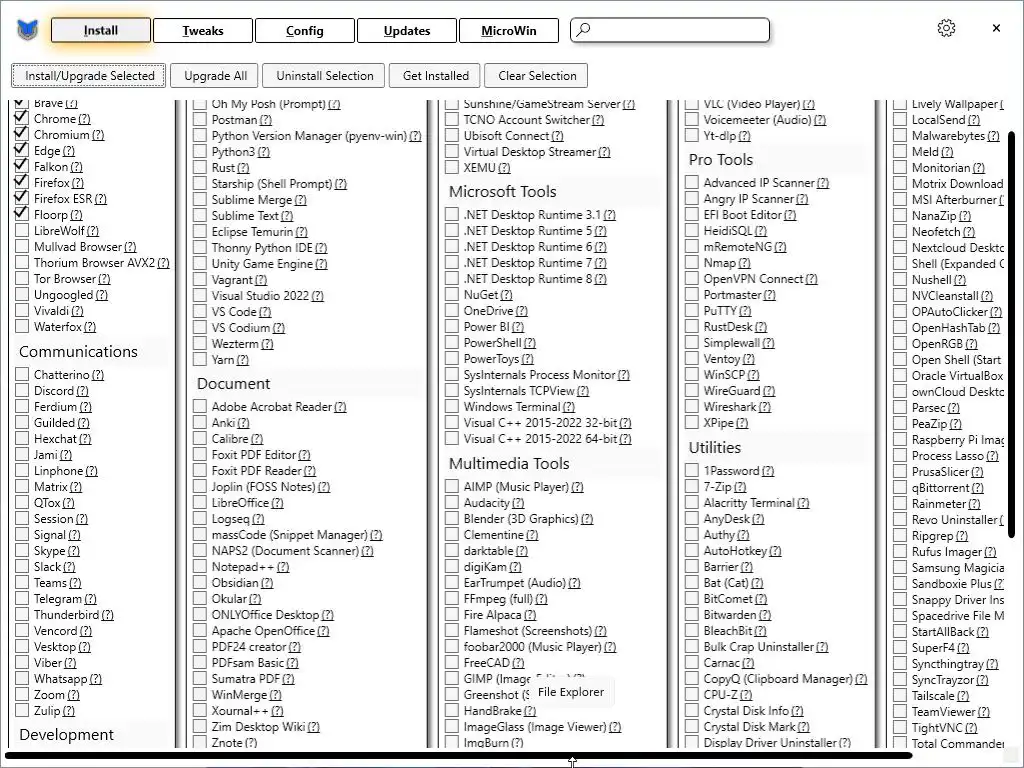Click the Clear Selection button

click(x=537, y=76)
